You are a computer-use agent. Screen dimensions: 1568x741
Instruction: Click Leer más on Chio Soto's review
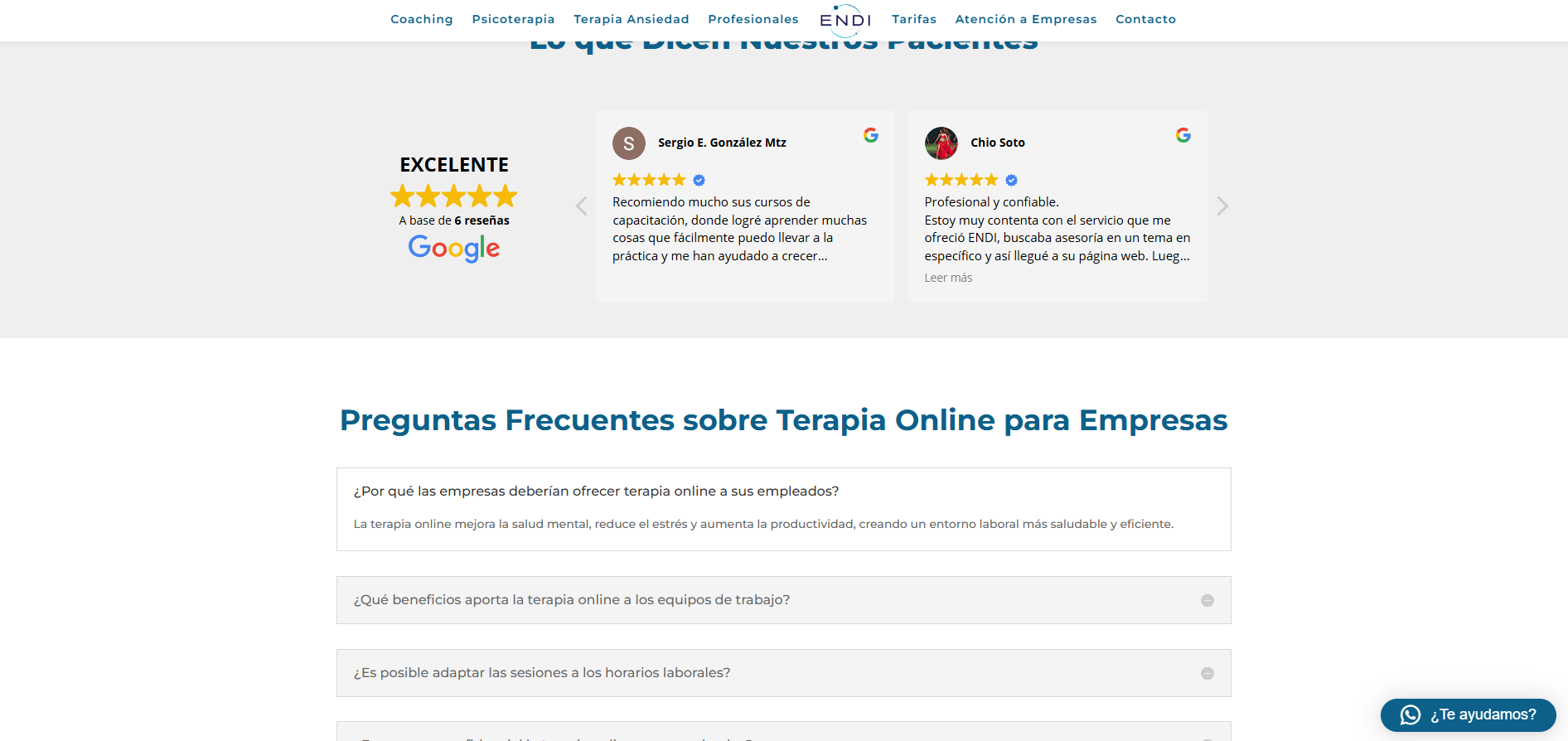pos(948,278)
